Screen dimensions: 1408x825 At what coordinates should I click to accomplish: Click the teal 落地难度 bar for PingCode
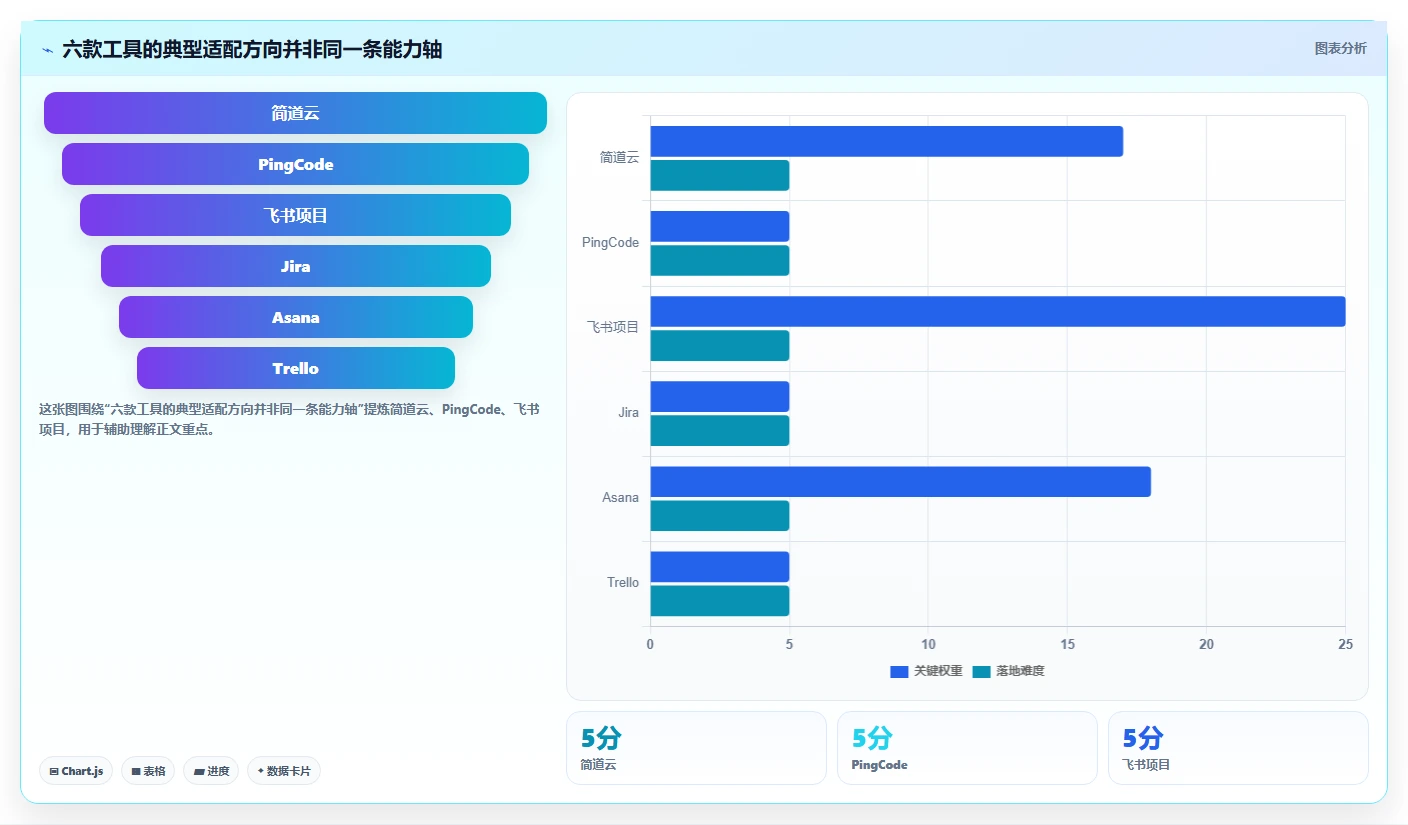tap(720, 260)
